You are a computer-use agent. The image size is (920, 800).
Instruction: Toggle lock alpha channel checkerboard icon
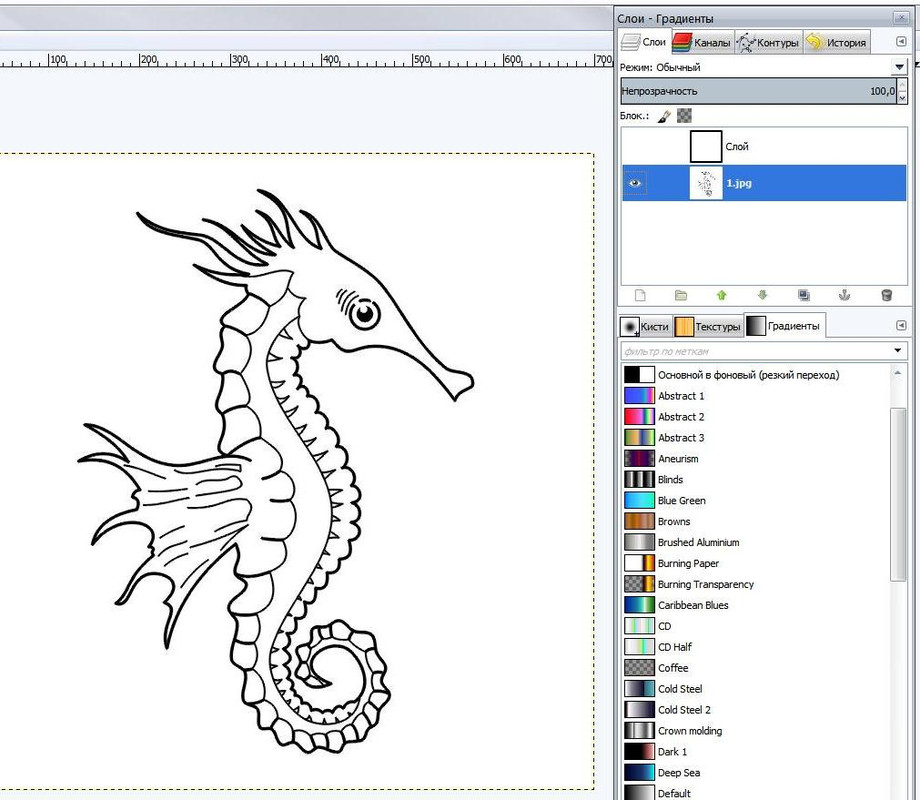(x=684, y=116)
